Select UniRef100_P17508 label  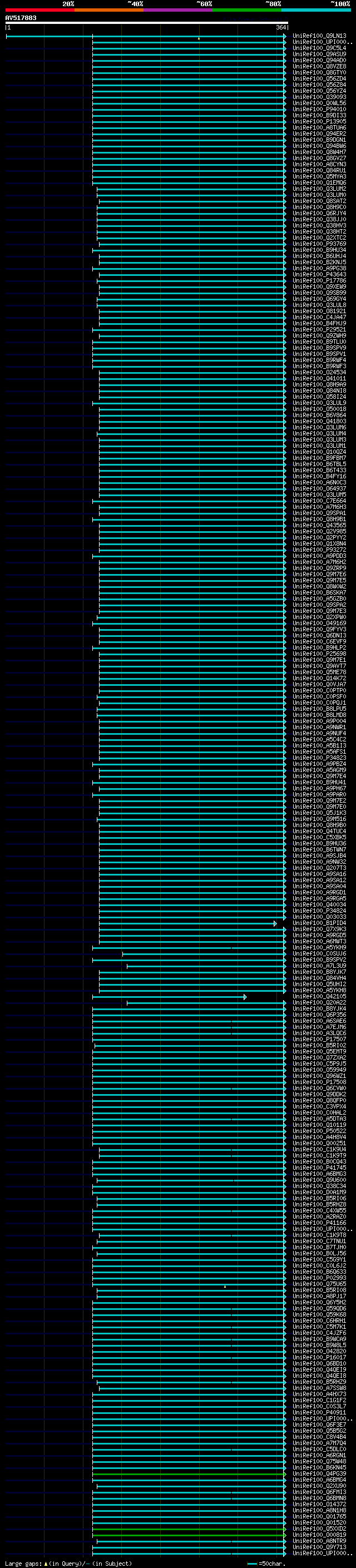[x=319, y=1082]
